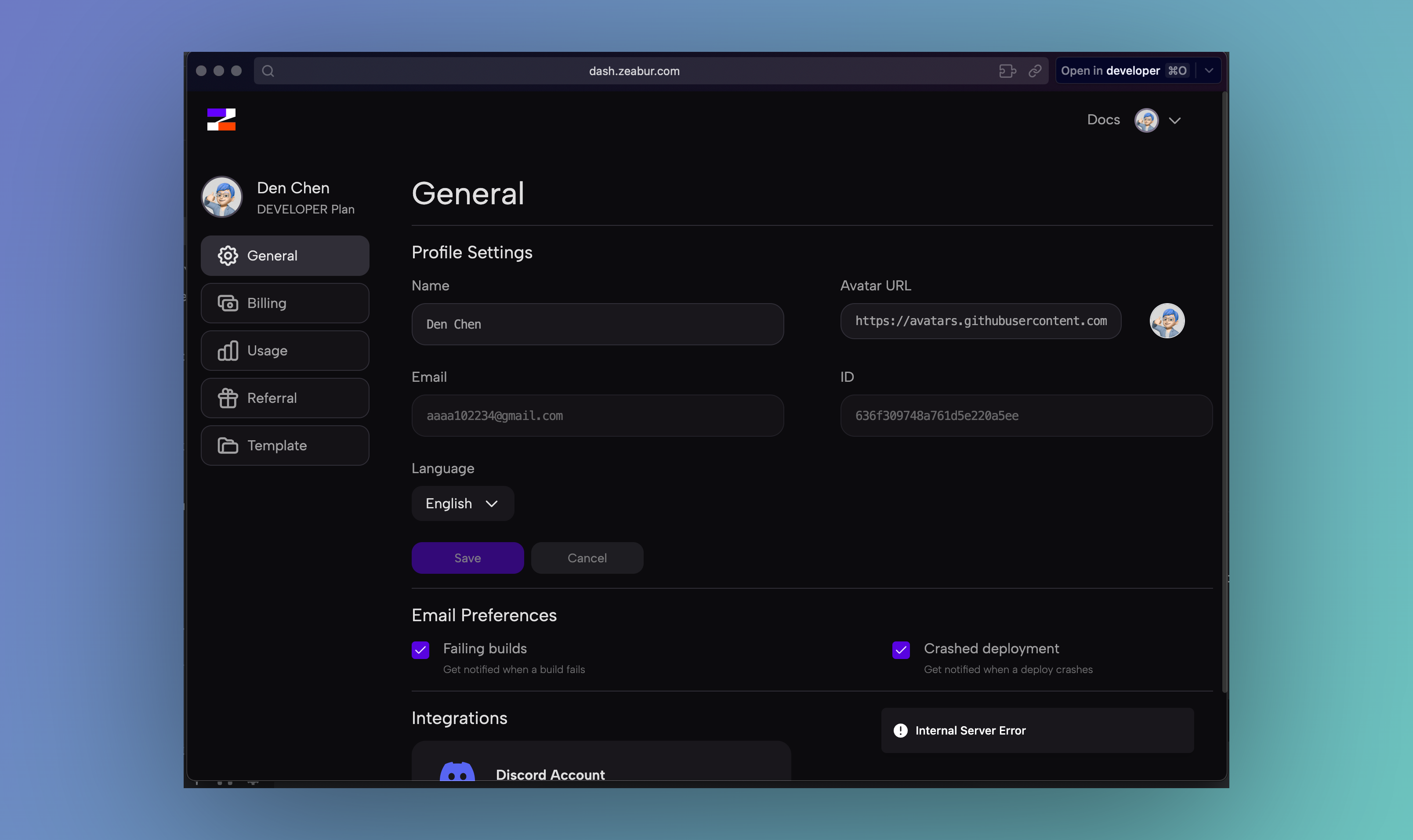Screen dimensions: 1413x840
Task: Click the avatar preview beside Avatar URL
Action: tap(1167, 321)
